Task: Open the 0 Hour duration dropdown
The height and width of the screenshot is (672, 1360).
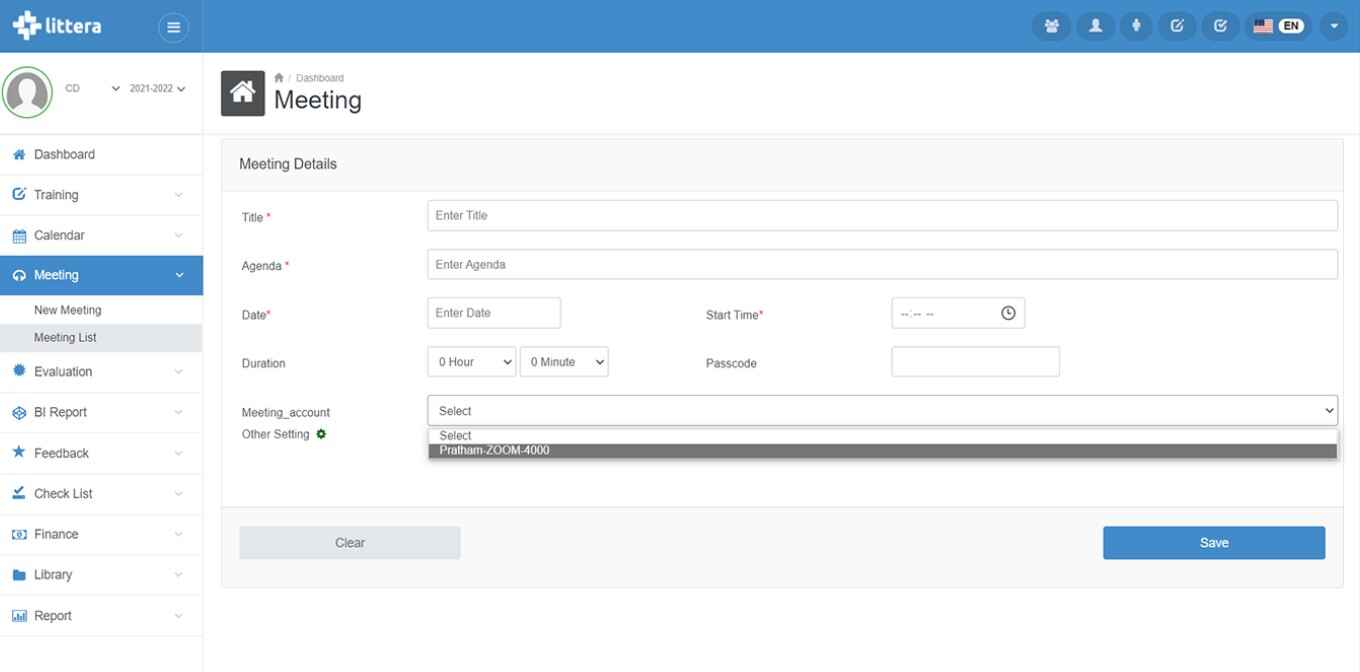Action: coord(471,362)
